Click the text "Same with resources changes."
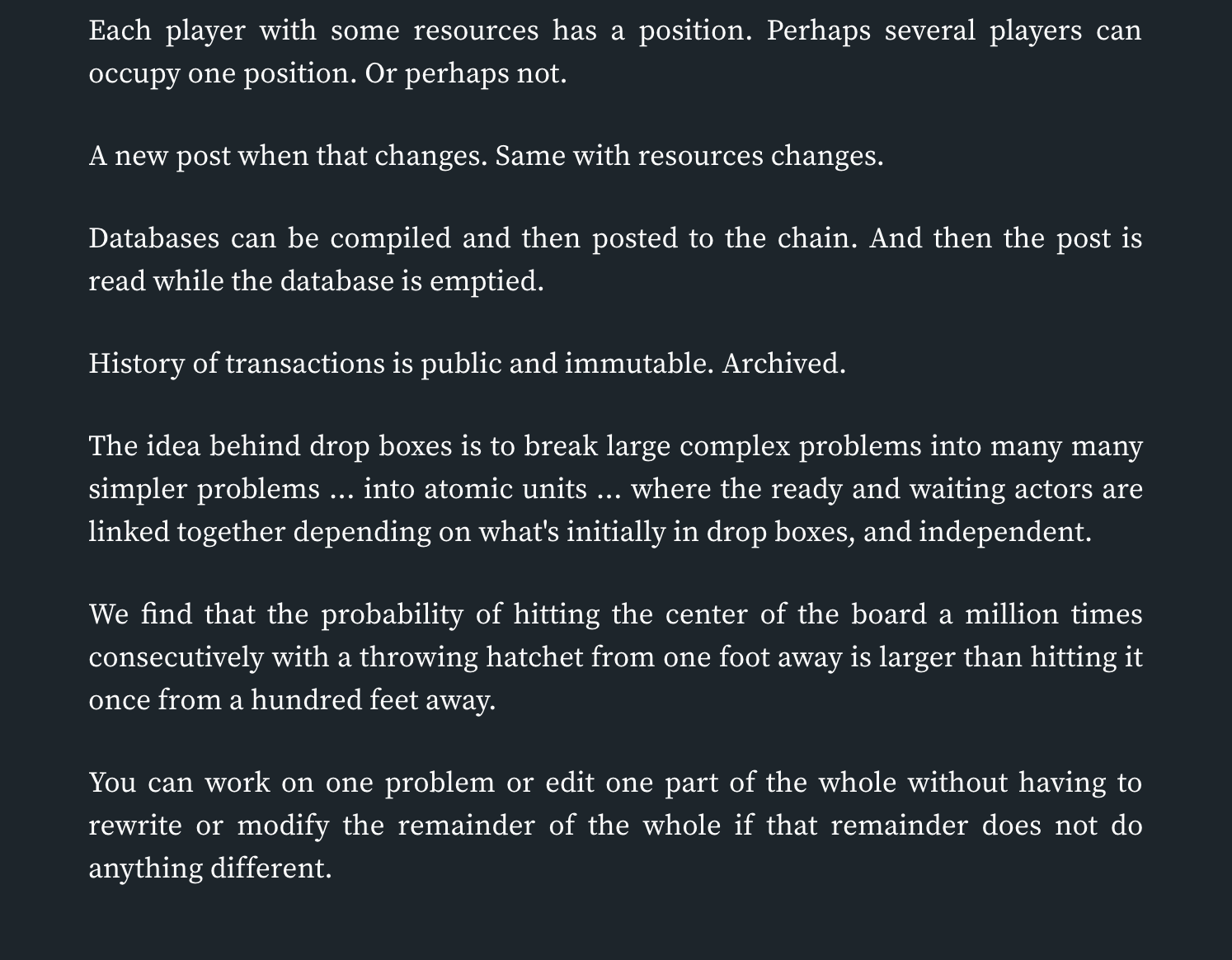Image resolution: width=1232 pixels, height=960 pixels. point(689,156)
